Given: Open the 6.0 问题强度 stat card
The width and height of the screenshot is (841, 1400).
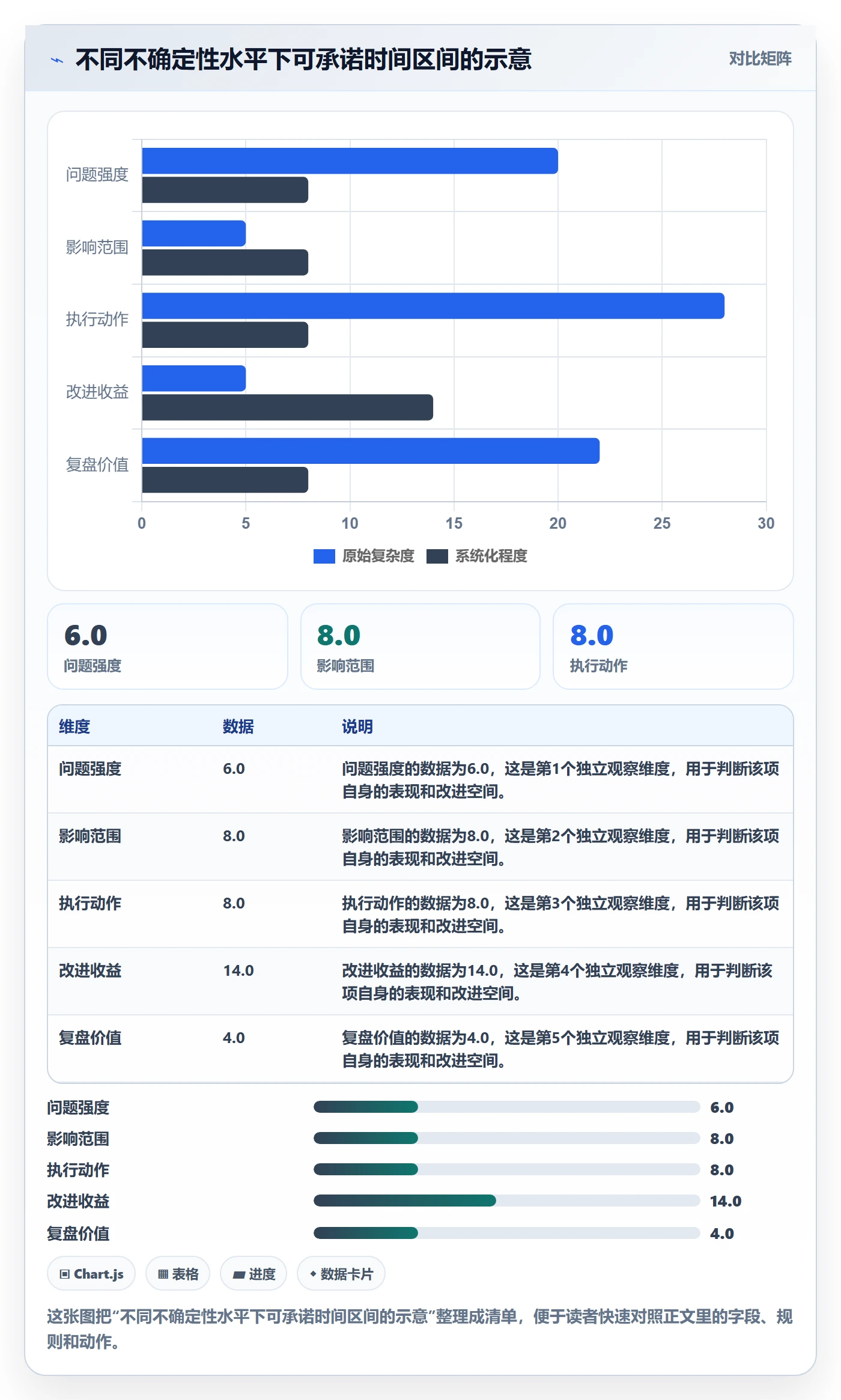Looking at the screenshot, I should click(x=168, y=647).
